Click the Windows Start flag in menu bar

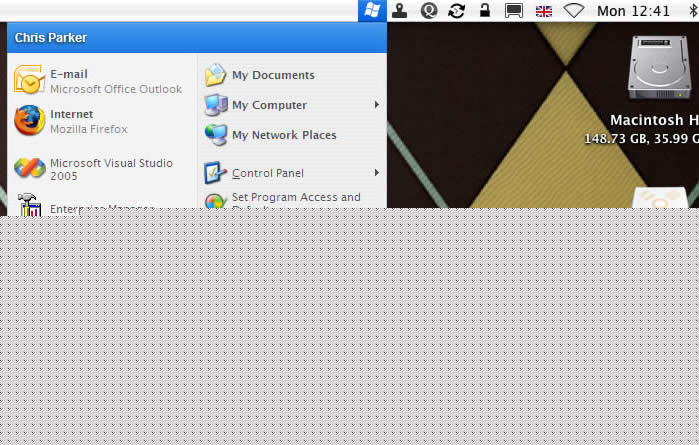tap(372, 10)
